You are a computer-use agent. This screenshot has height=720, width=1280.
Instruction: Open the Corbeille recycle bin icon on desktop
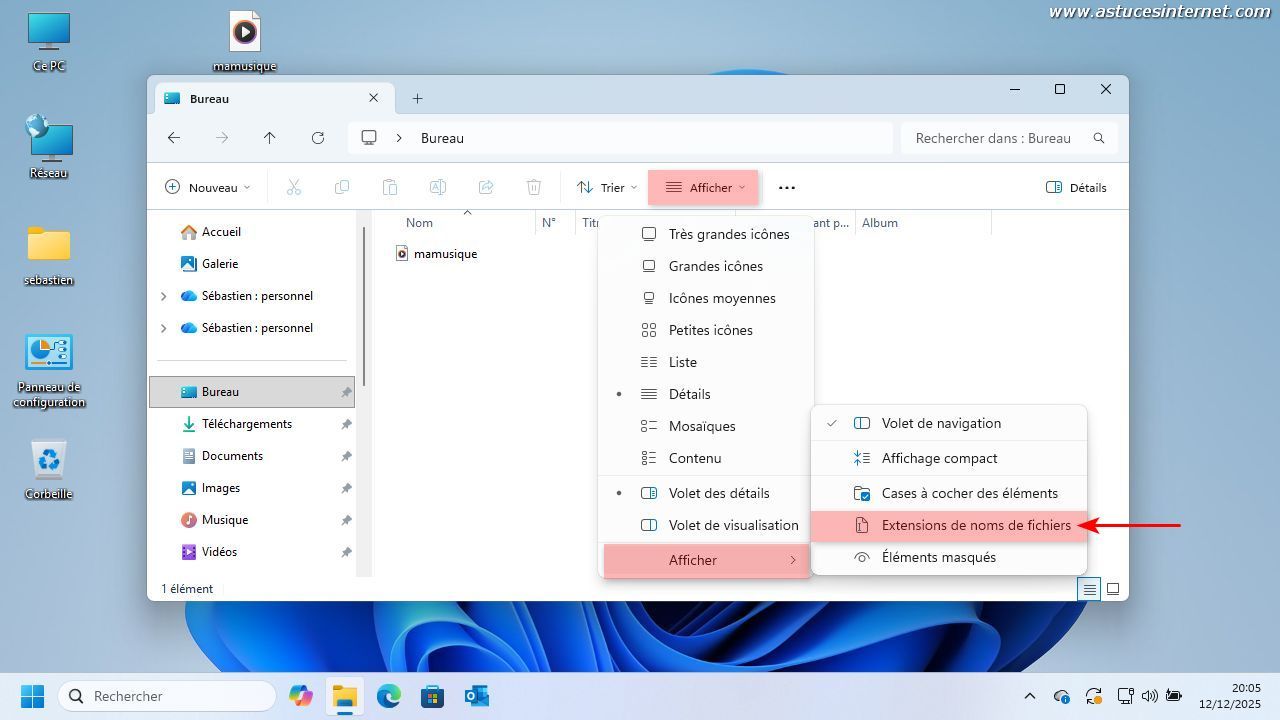48,467
